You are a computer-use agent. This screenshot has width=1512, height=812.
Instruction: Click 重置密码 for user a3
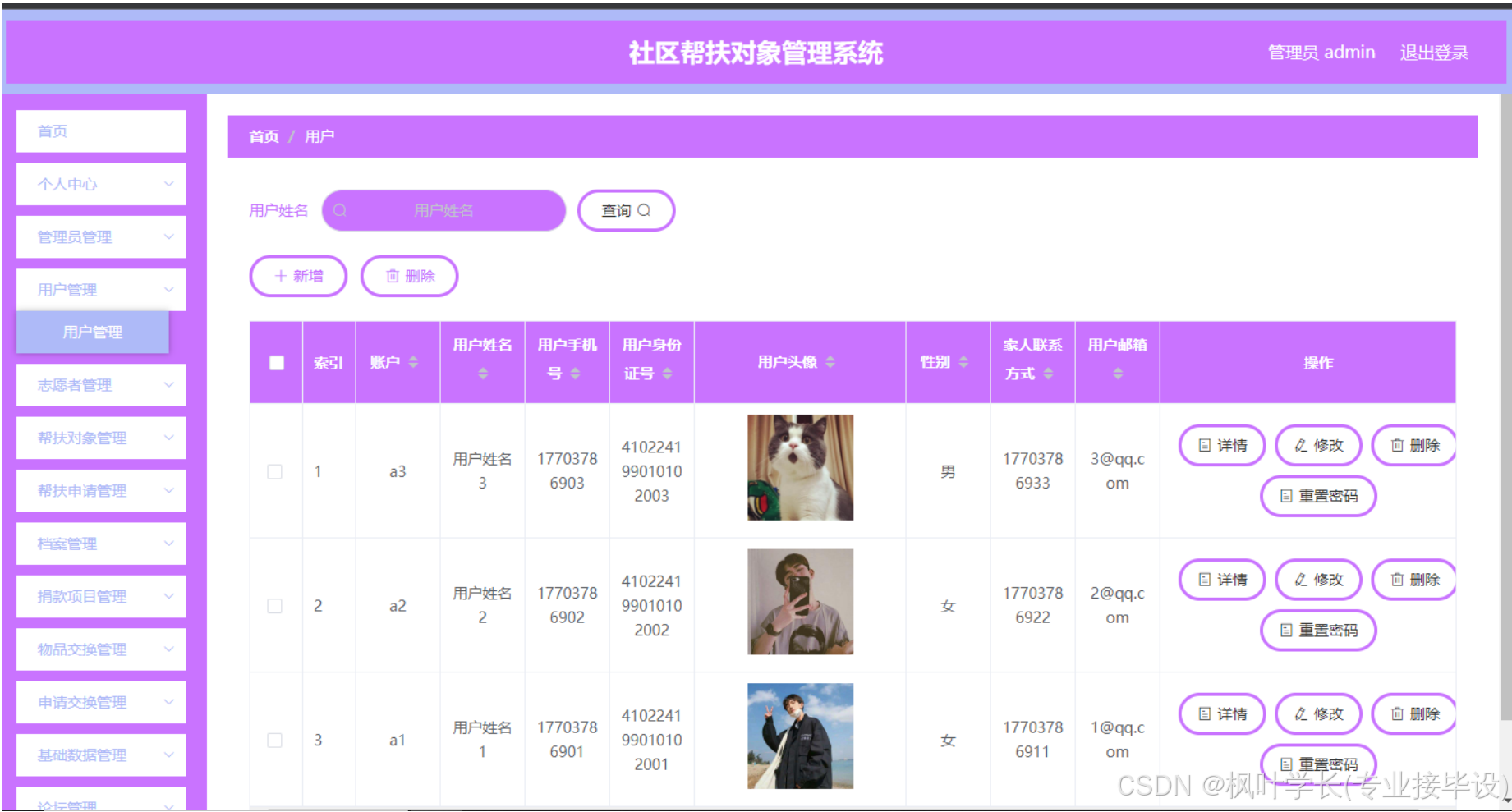1318,496
